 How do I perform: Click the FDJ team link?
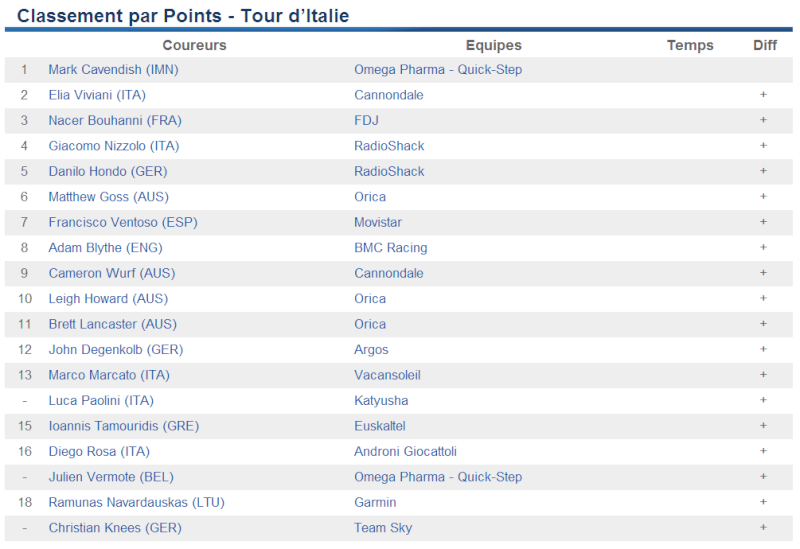pyautogui.click(x=366, y=121)
